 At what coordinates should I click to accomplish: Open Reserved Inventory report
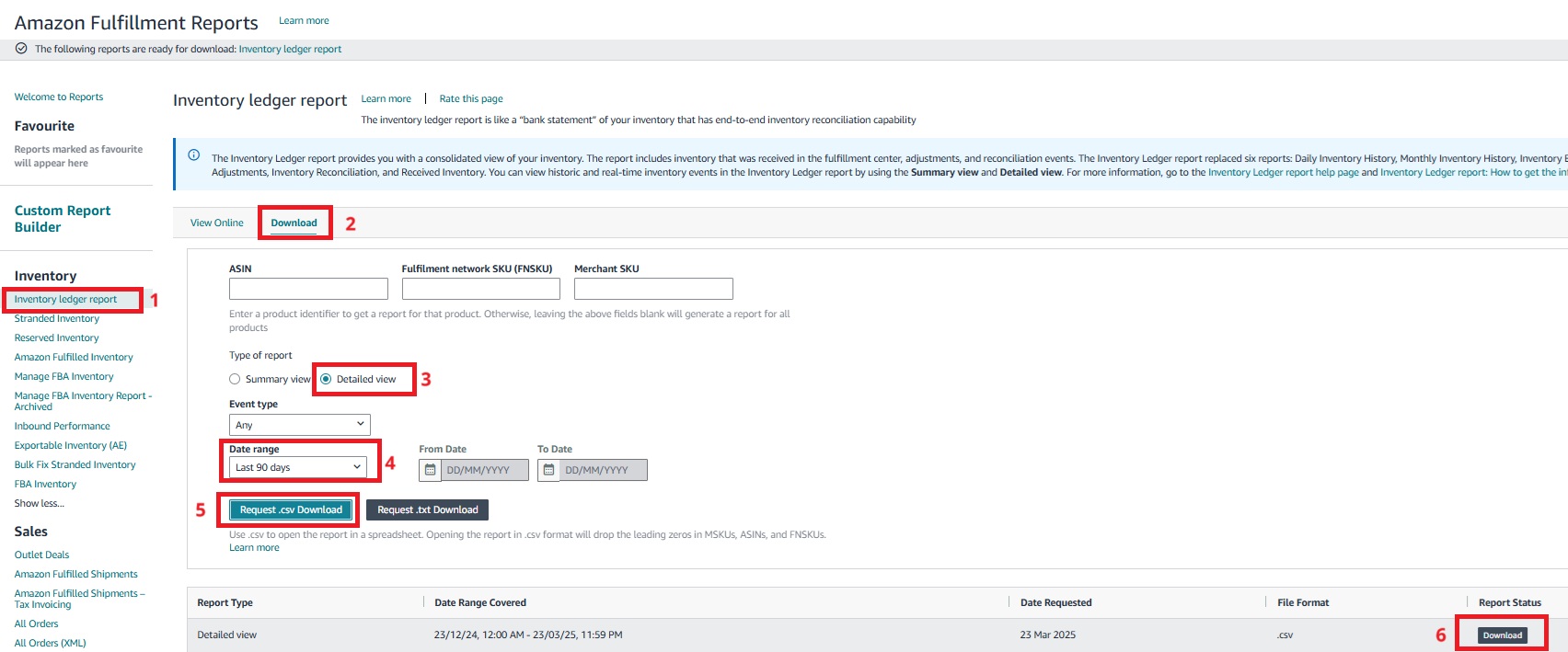point(56,337)
